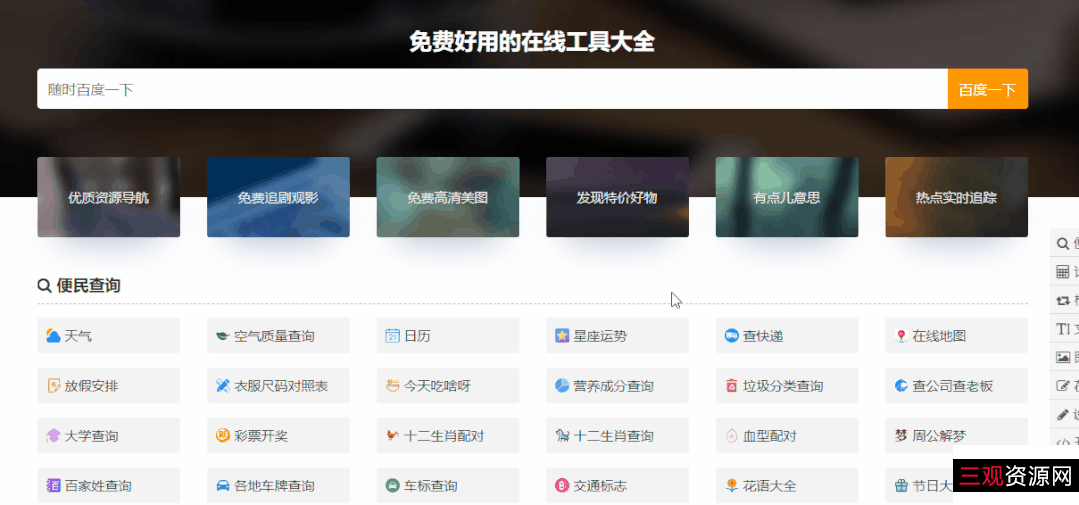The height and width of the screenshot is (505, 1079).
Task: Click the star icon for 星座运势
Action: pos(562,336)
